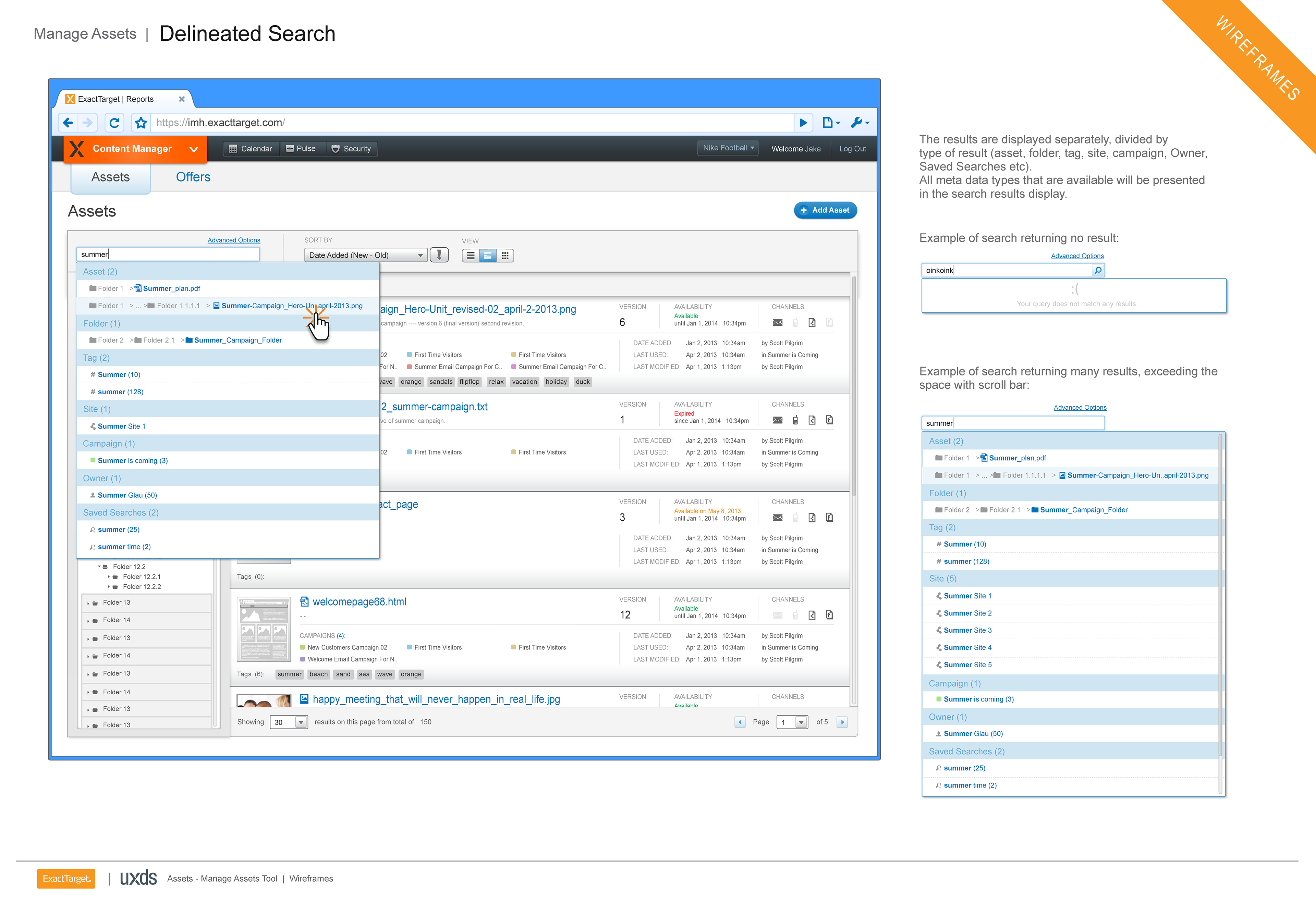1316x905 pixels.
Task: Toggle sort direction arrow button
Action: point(439,255)
